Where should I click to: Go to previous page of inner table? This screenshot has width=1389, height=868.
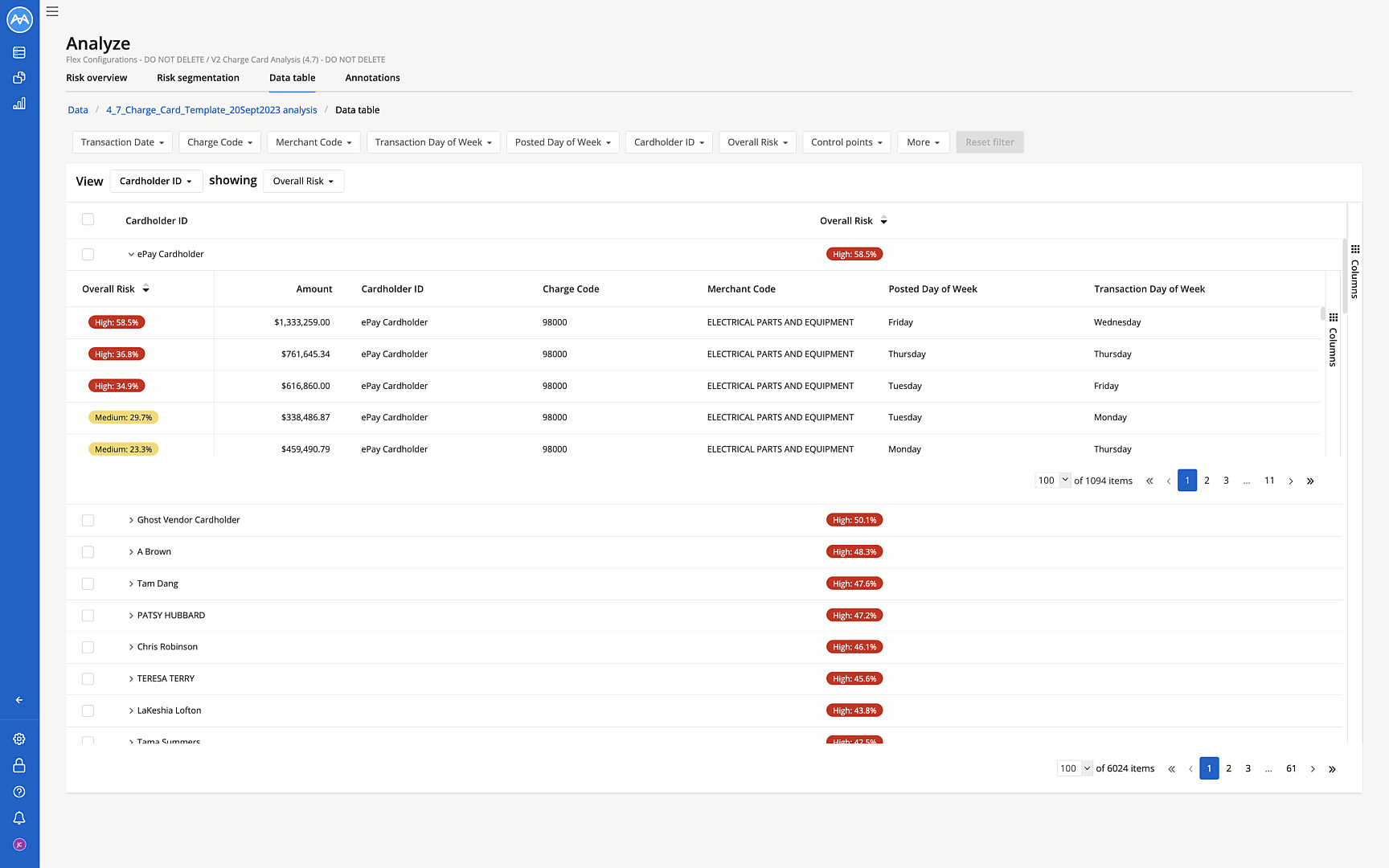pos(1169,481)
